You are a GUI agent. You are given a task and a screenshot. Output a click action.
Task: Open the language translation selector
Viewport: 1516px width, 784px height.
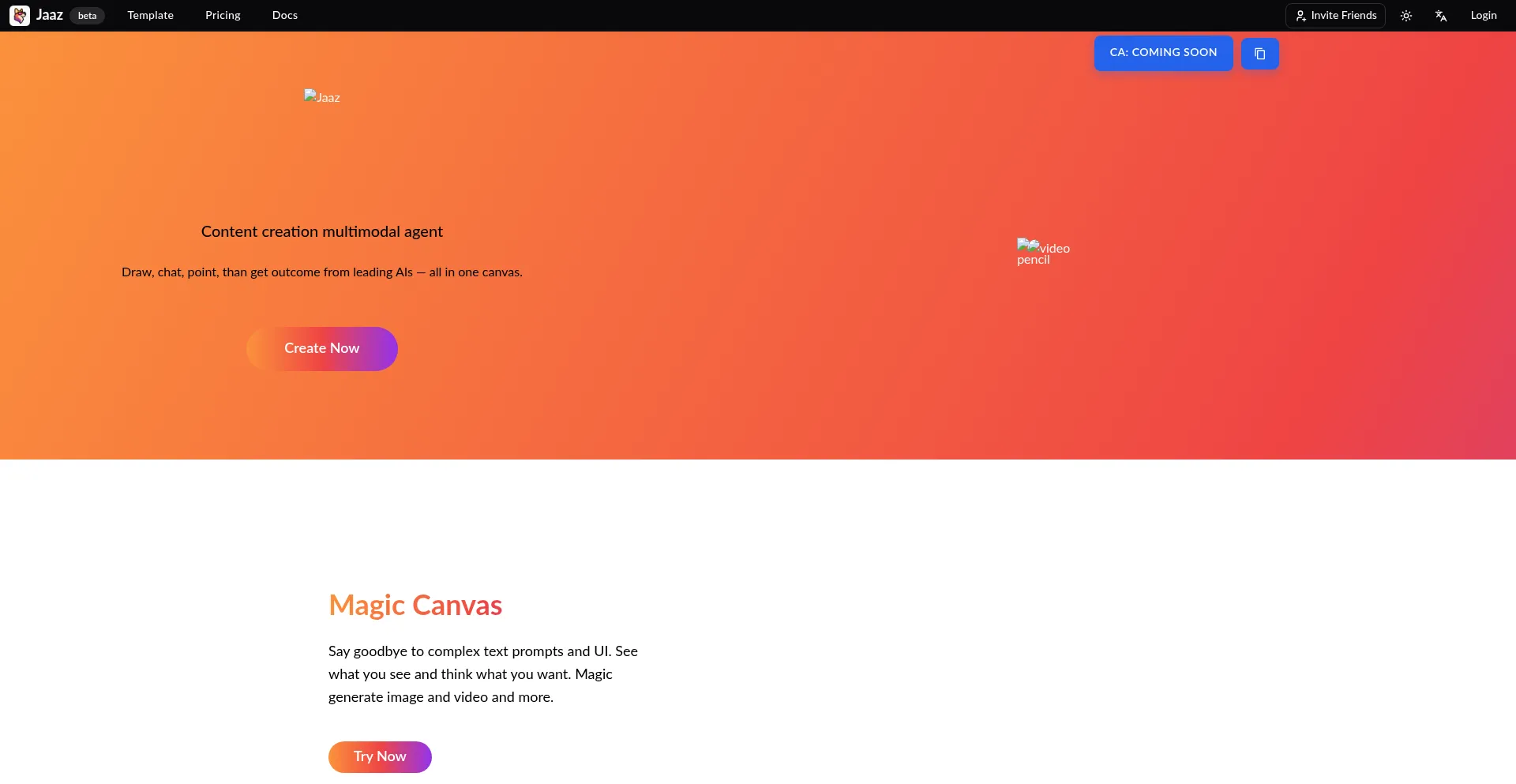pyautogui.click(x=1440, y=16)
